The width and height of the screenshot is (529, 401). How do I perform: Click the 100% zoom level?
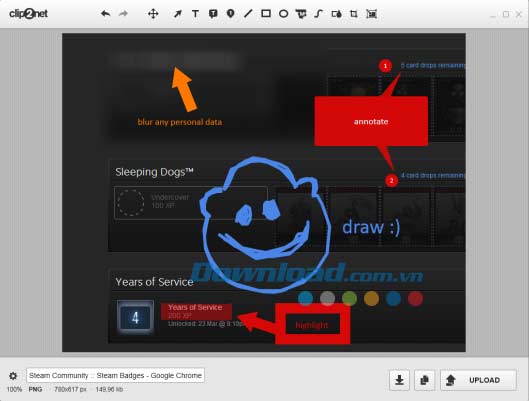click(14, 390)
